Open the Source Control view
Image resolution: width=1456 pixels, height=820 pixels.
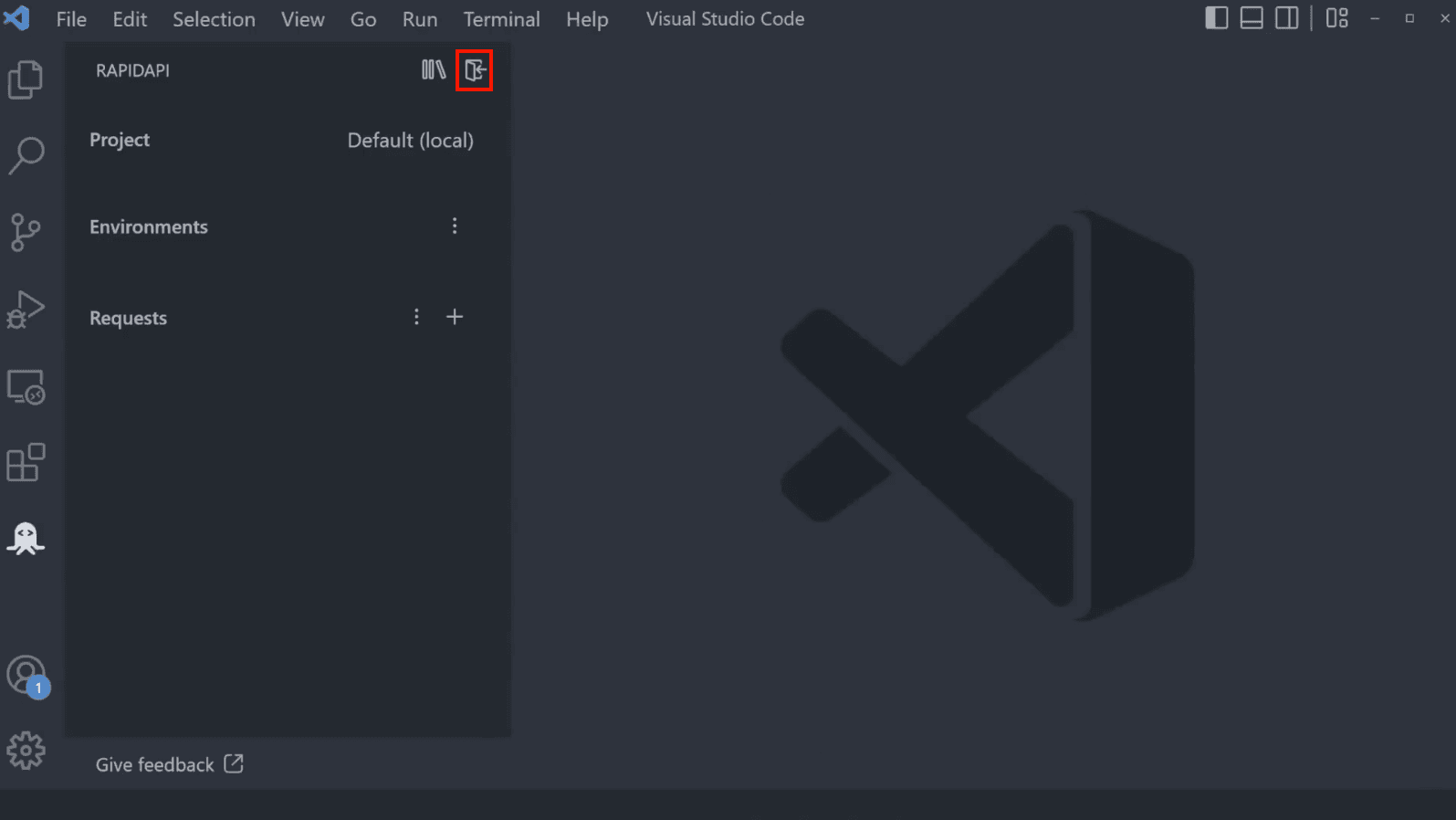(26, 232)
